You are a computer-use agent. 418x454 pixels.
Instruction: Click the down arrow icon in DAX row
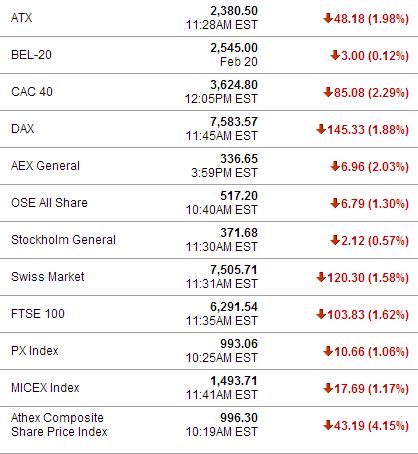pos(321,129)
